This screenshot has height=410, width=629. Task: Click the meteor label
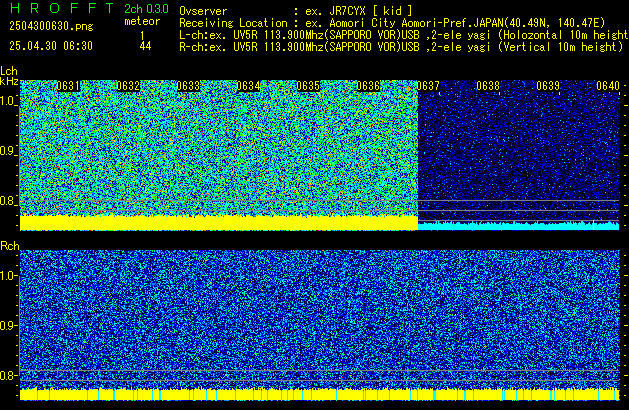[x=142, y=21]
